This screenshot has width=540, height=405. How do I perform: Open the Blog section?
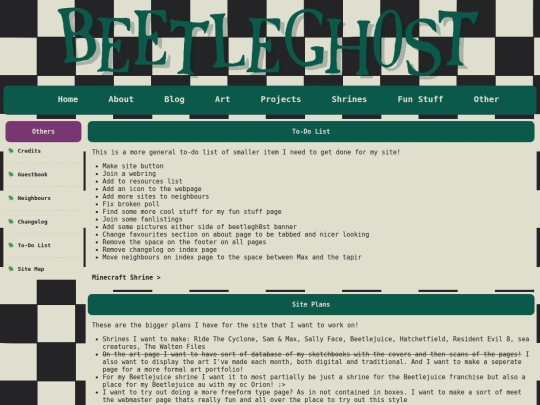[x=174, y=99]
